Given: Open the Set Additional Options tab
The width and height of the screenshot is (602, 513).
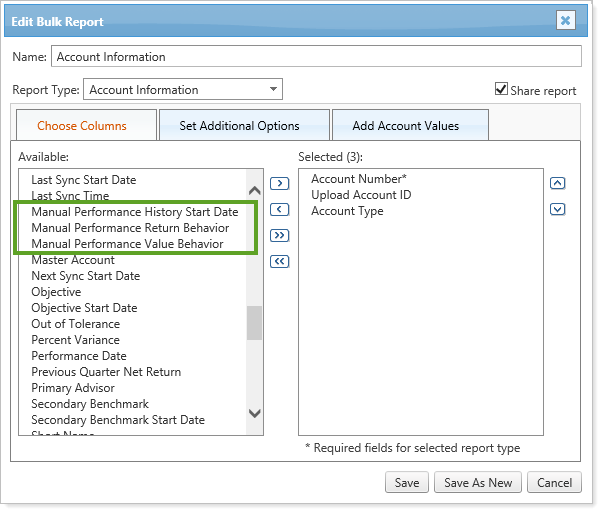Looking at the screenshot, I should point(239,126).
